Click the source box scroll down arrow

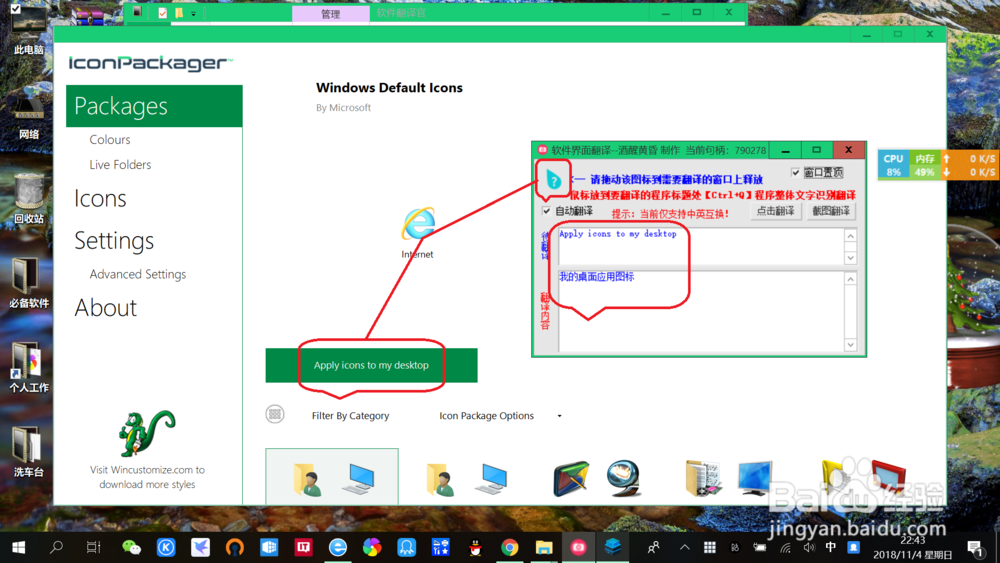click(850, 258)
